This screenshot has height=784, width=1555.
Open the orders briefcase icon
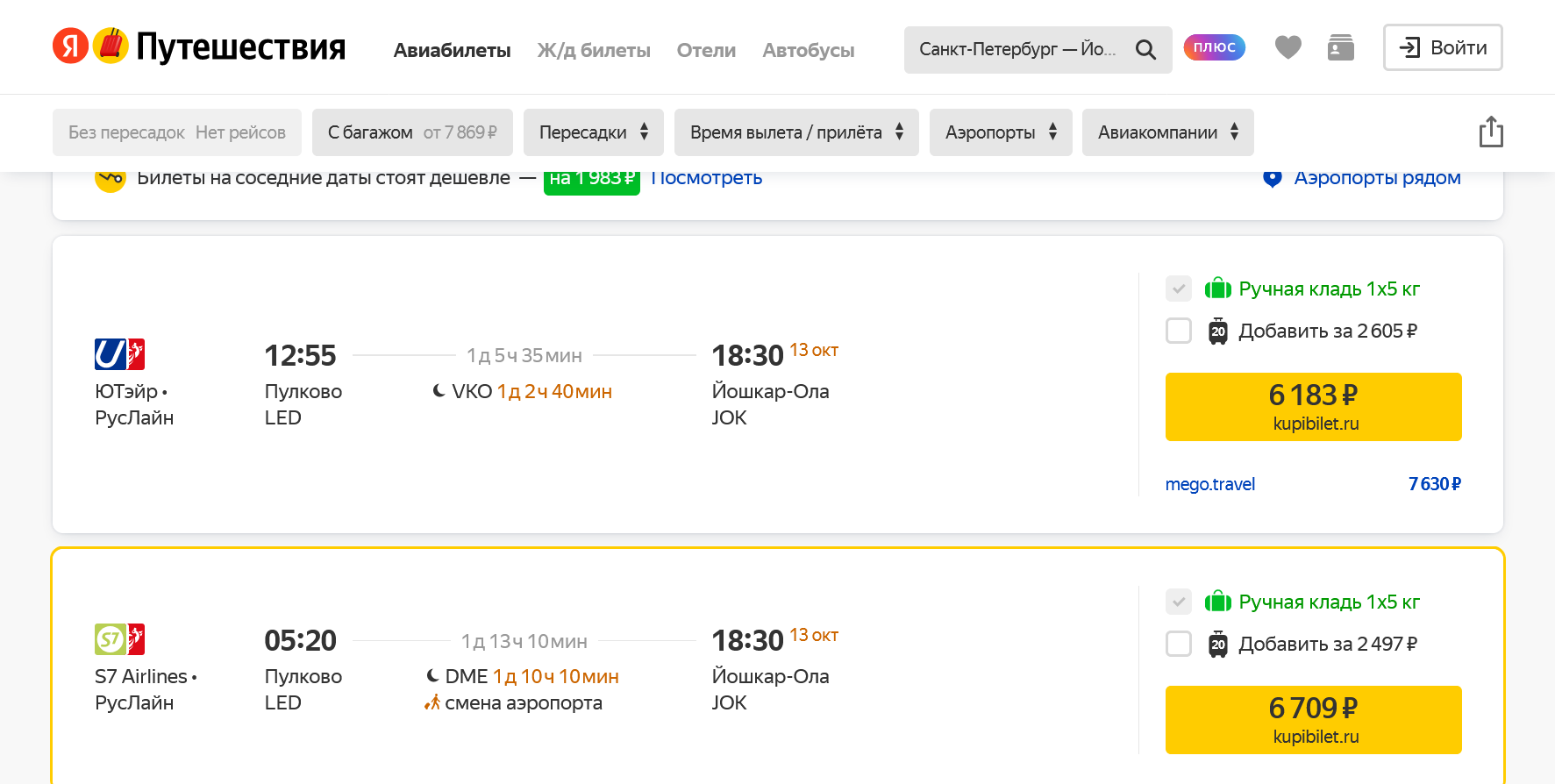[x=1340, y=47]
